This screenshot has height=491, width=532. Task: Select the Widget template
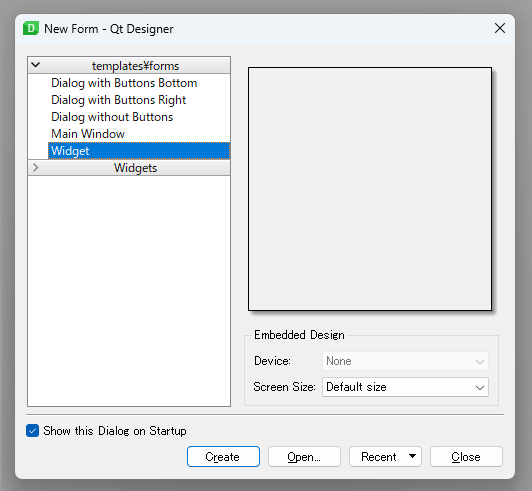click(139, 151)
